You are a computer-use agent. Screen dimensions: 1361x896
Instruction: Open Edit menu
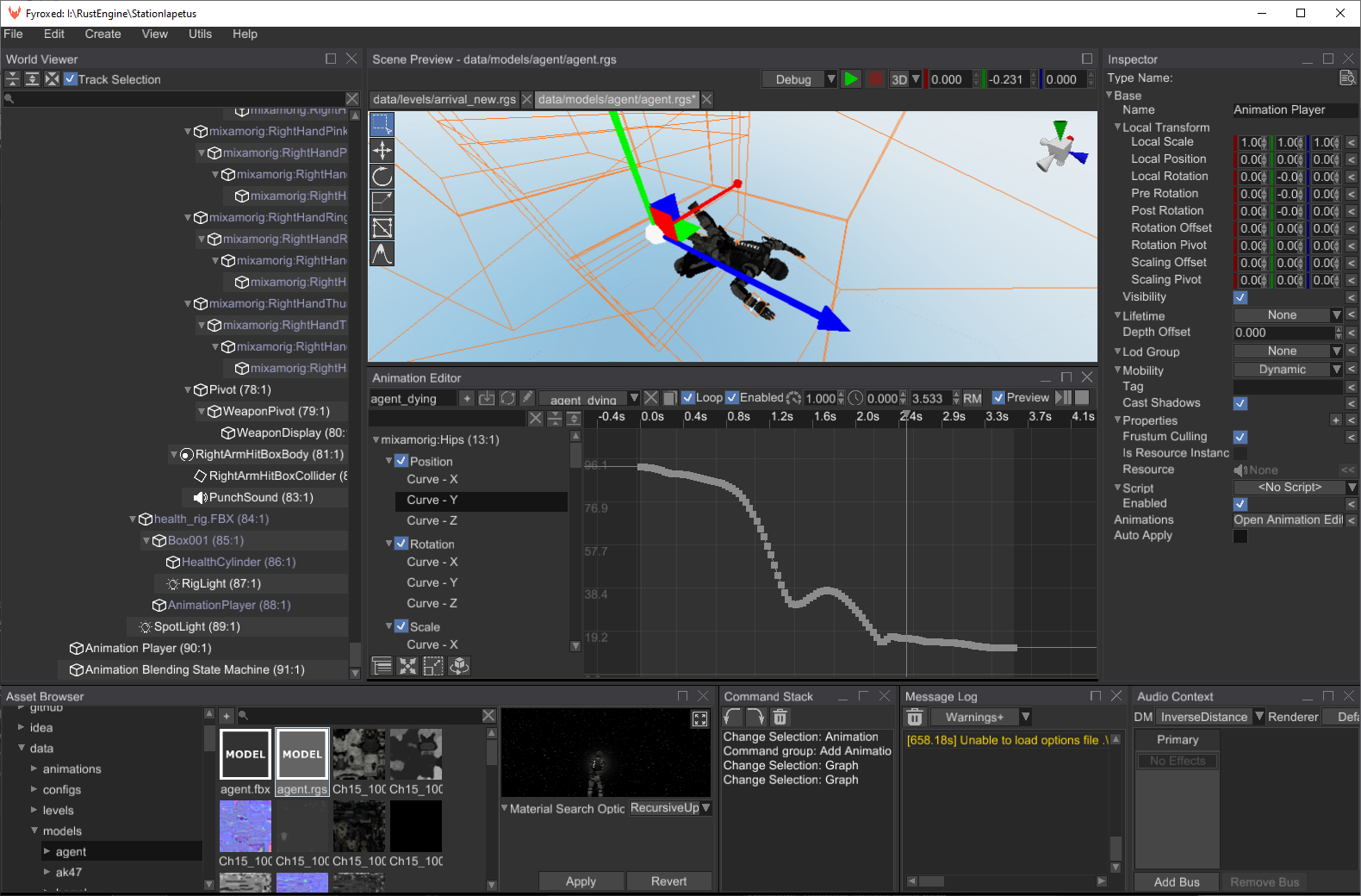pos(54,34)
